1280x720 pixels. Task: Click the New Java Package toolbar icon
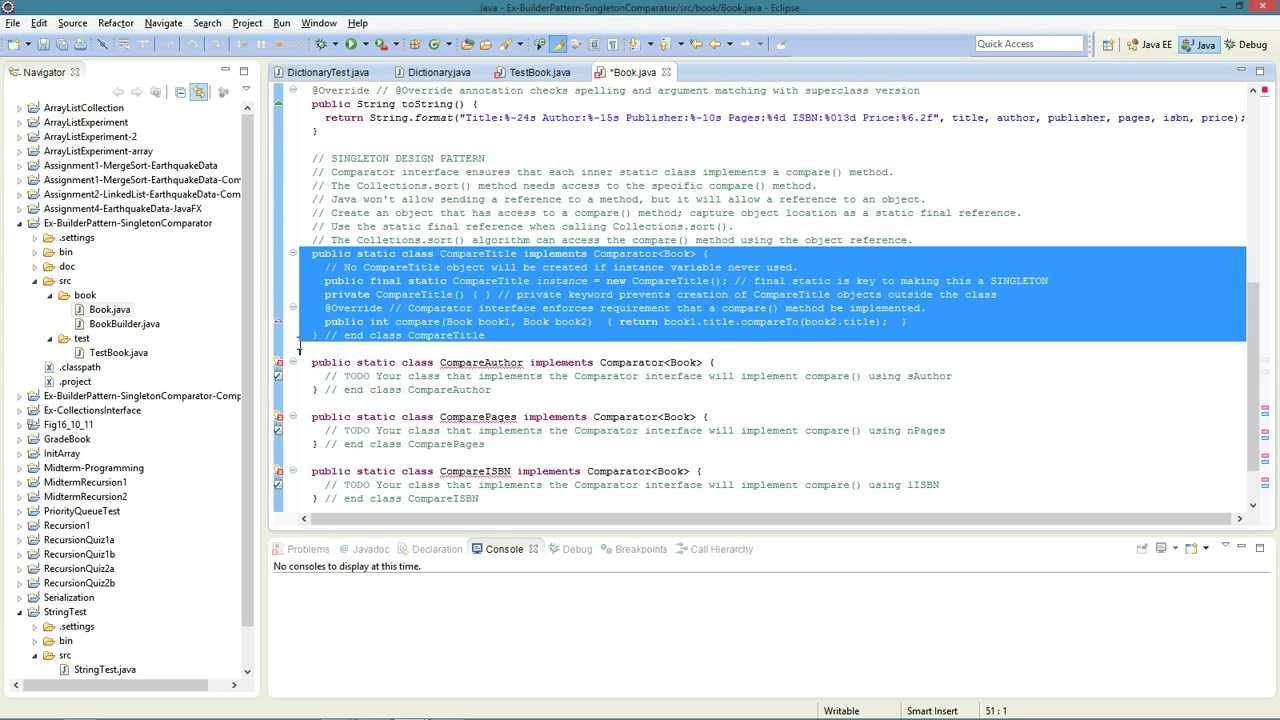tap(414, 44)
